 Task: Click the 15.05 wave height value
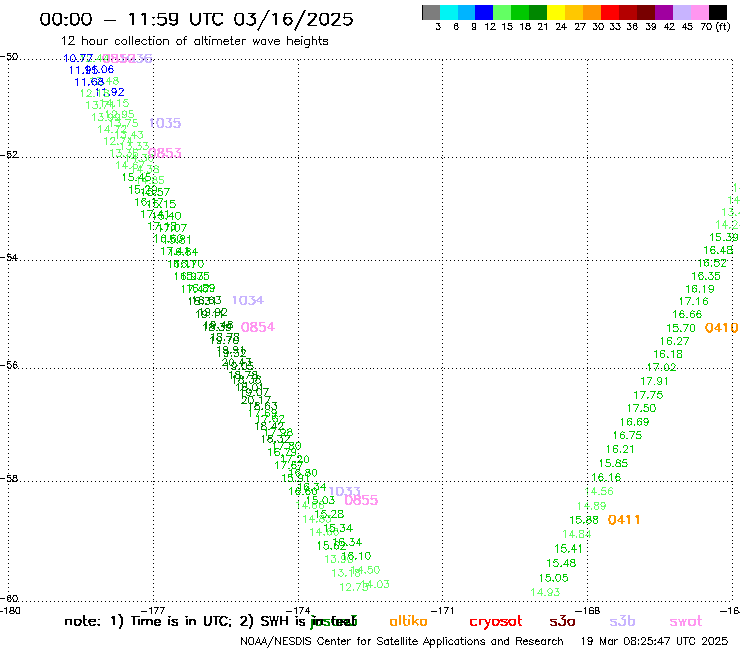[554, 578]
